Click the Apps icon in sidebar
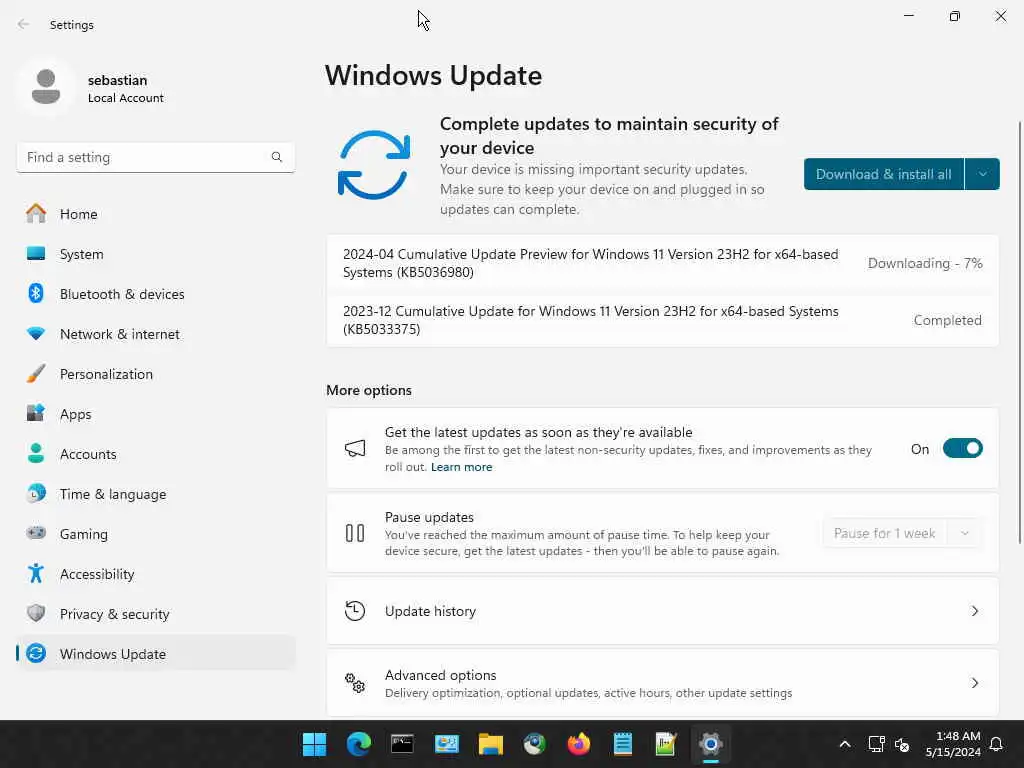 [x=36, y=413]
